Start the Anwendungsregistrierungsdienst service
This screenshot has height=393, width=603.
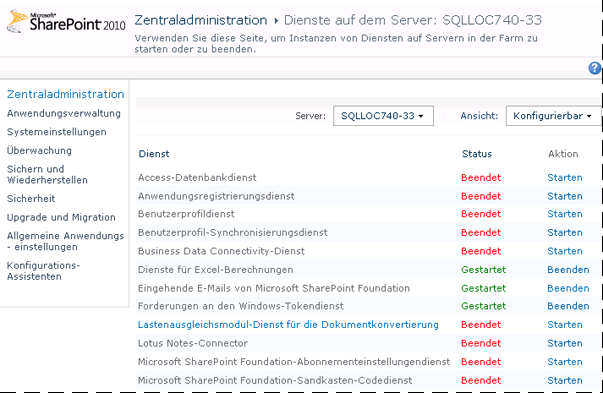[x=565, y=196]
